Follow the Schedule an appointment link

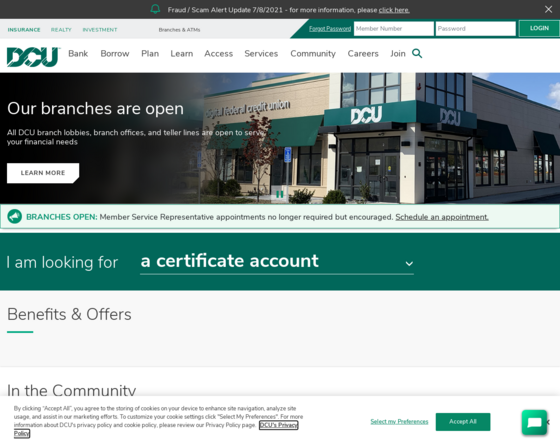tap(442, 217)
